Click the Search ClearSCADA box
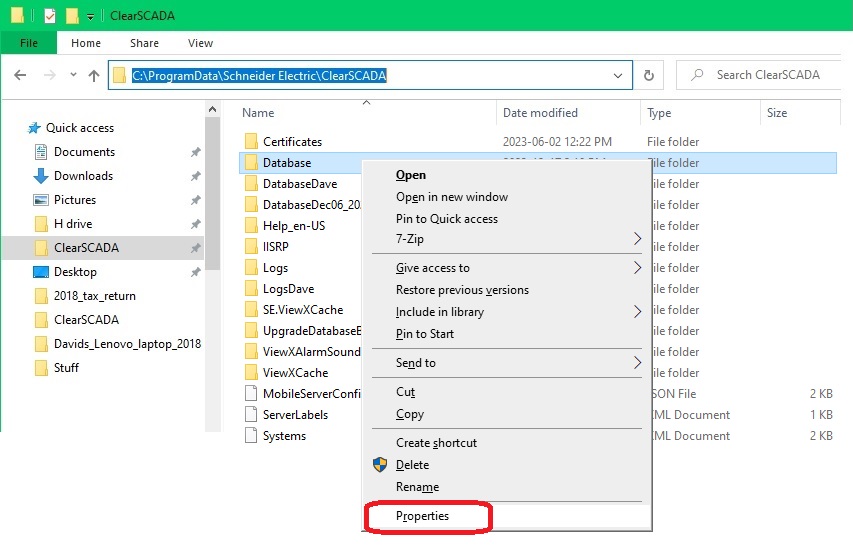The height and width of the screenshot is (547, 853). 759,75
